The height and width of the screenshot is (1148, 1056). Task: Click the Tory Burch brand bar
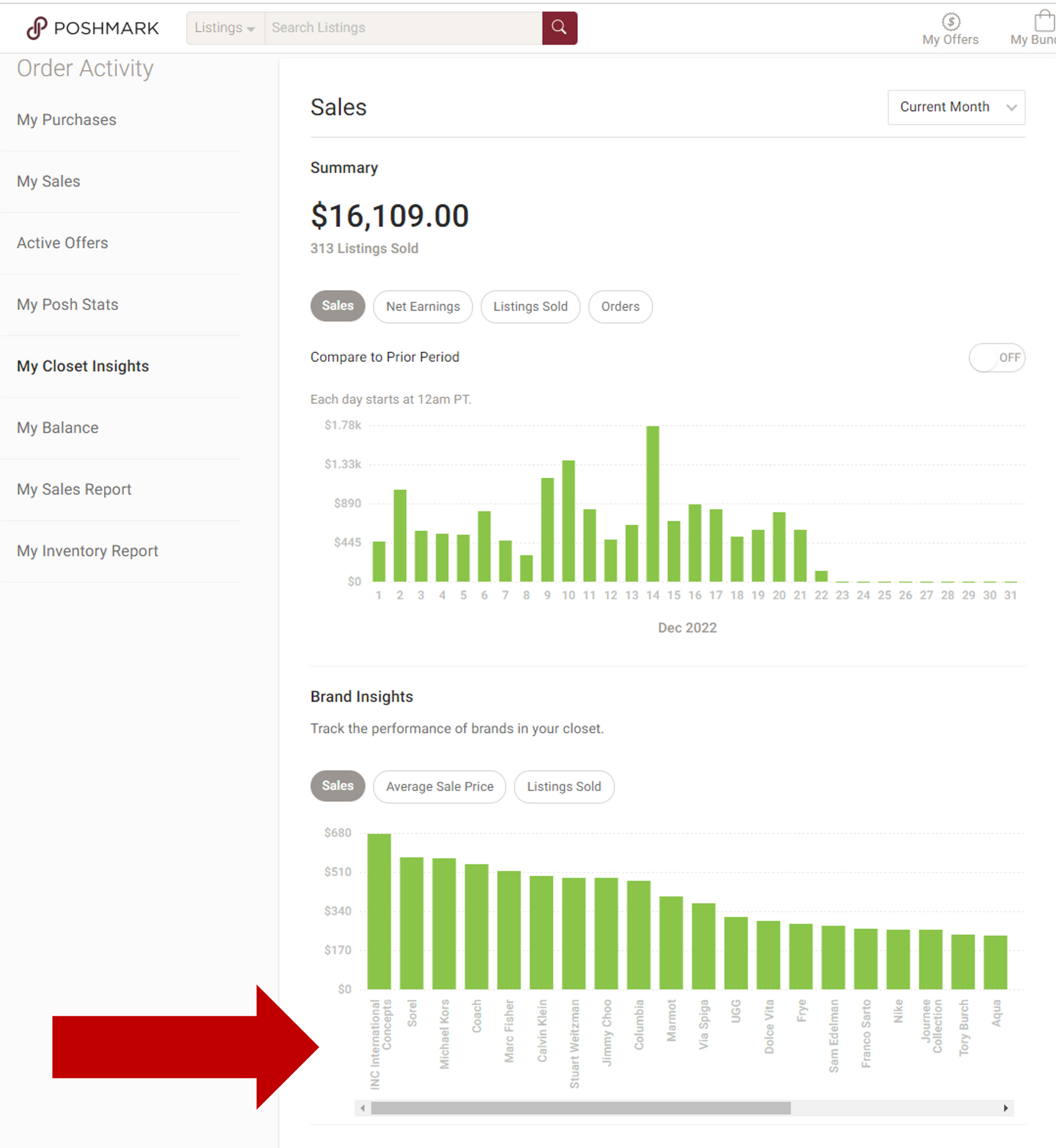point(963,962)
